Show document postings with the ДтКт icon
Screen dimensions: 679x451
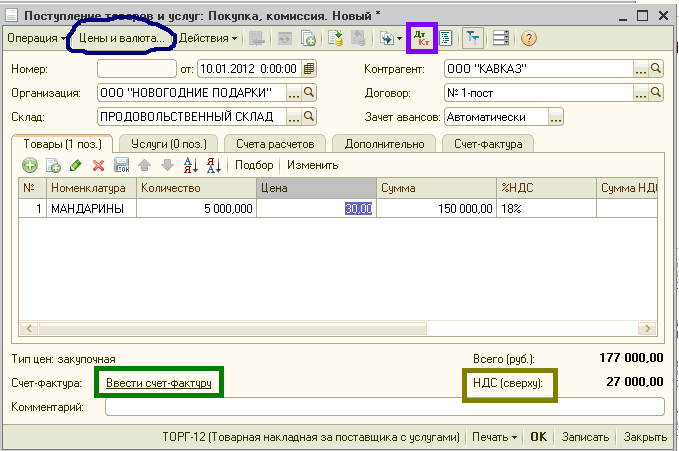(421, 38)
